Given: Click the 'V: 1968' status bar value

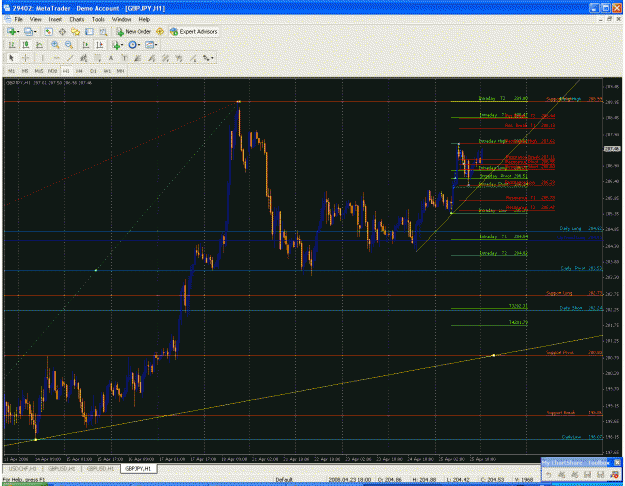Looking at the screenshot, I should pos(524,480).
